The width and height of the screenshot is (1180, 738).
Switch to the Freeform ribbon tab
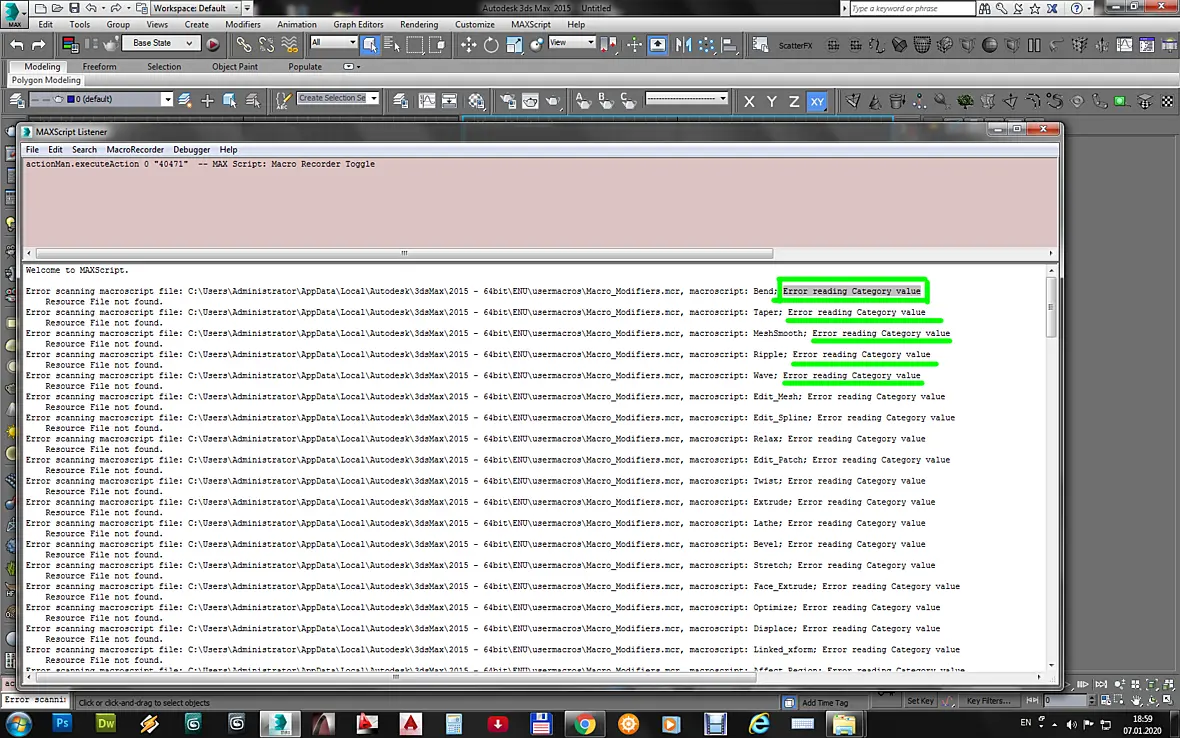click(99, 66)
